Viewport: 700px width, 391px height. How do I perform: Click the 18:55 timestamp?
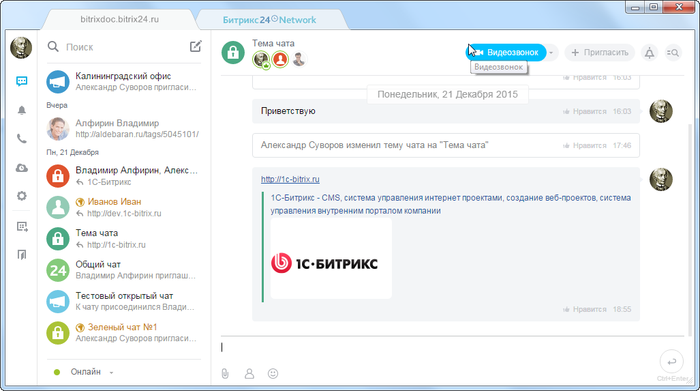(x=622, y=309)
